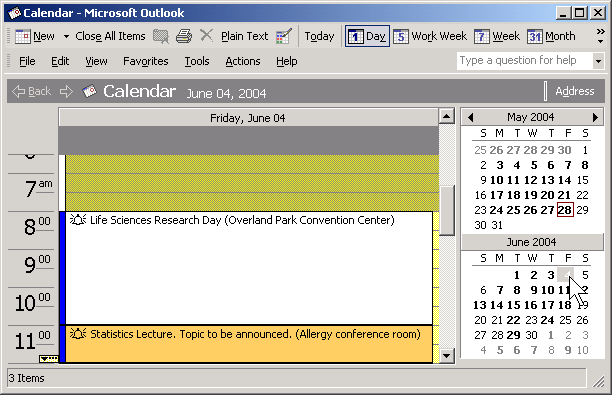Select June 29 in date navigator

pyautogui.click(x=514, y=335)
